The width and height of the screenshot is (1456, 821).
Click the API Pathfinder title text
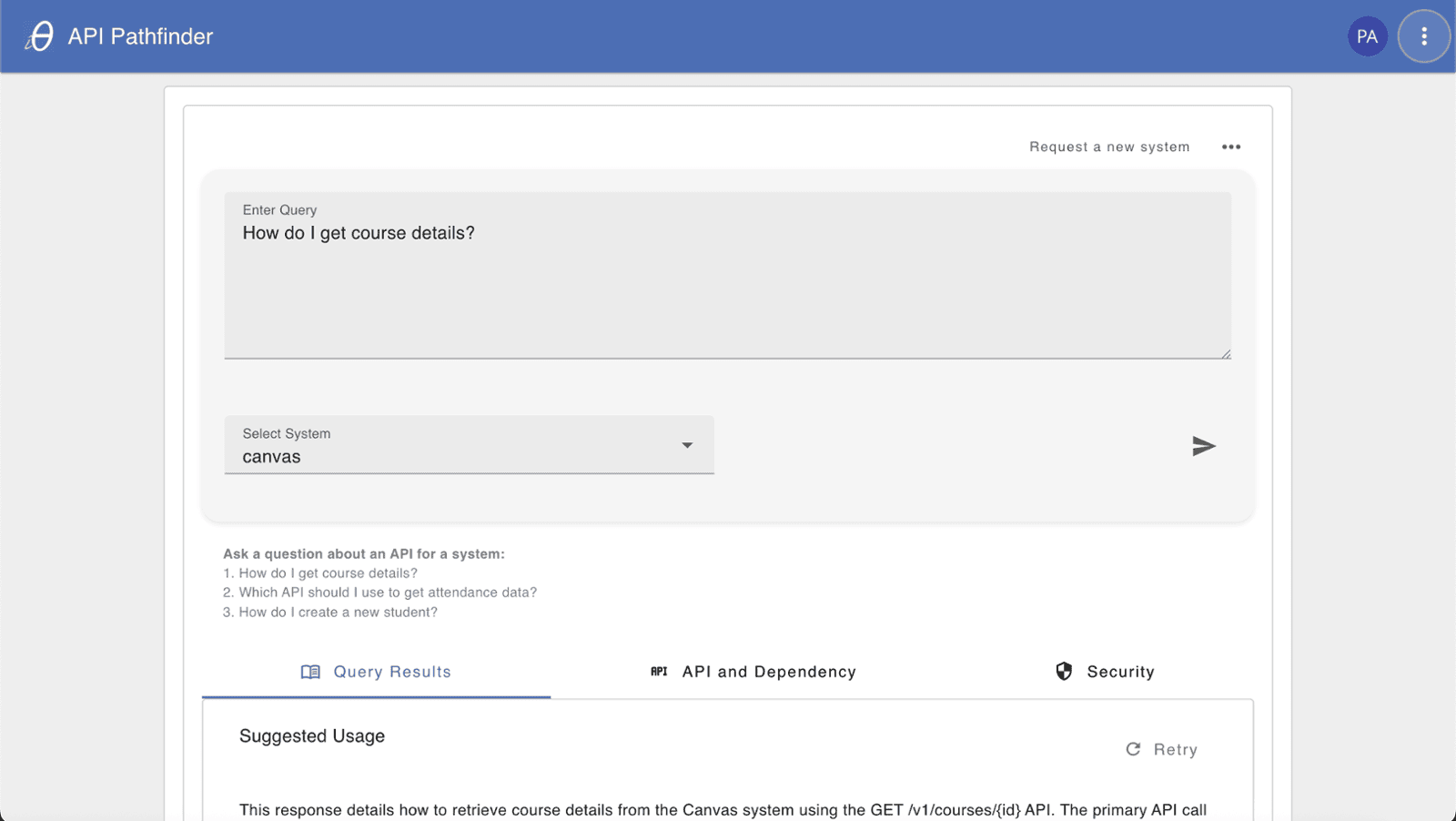coord(140,36)
